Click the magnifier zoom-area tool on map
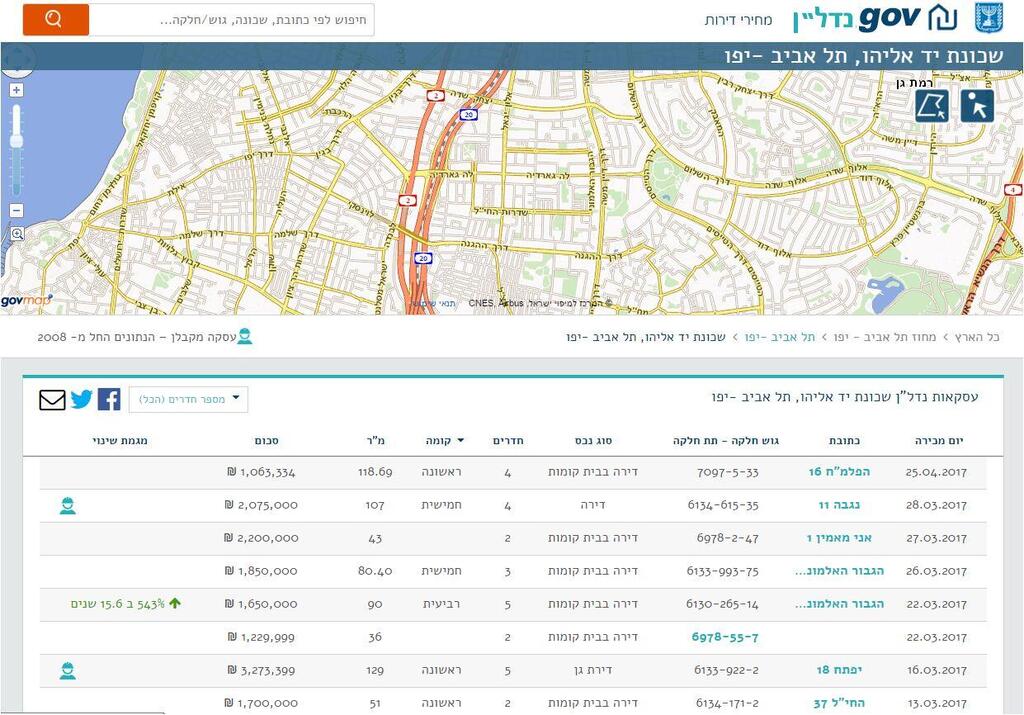 pos(17,234)
